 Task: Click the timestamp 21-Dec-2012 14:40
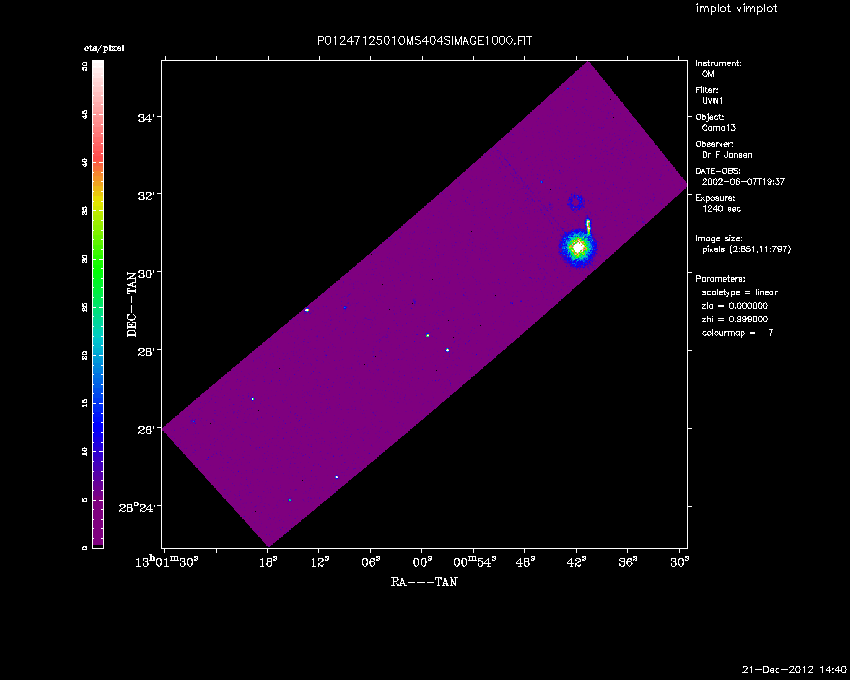pos(794,670)
